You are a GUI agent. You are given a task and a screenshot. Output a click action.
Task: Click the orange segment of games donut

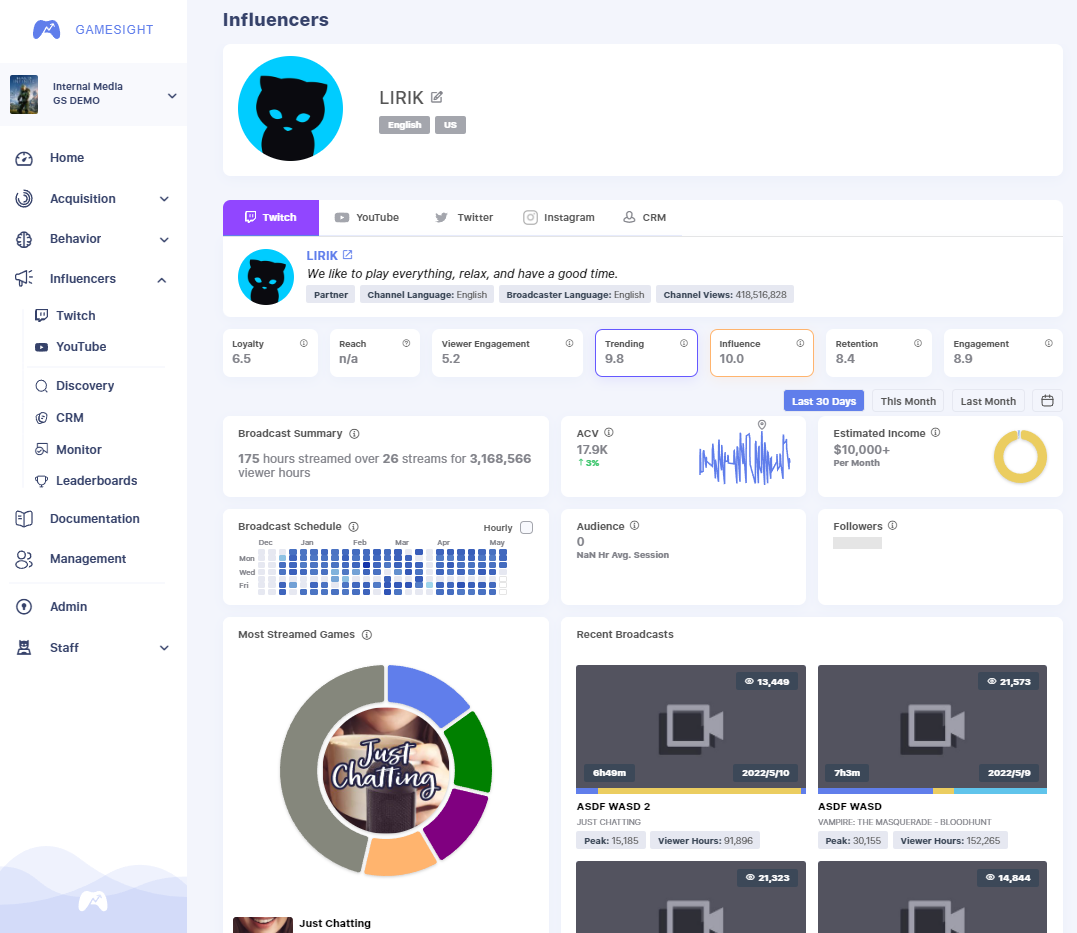[398, 855]
